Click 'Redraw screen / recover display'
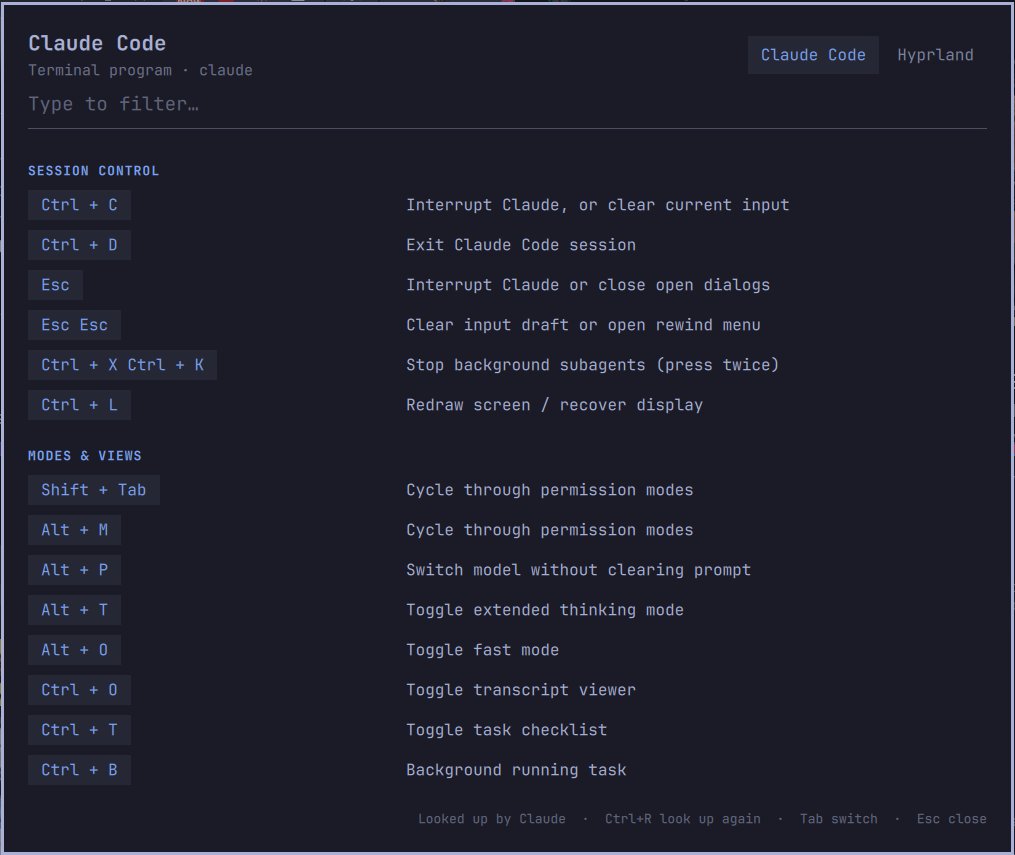Image resolution: width=1015 pixels, height=855 pixels. tap(554, 405)
